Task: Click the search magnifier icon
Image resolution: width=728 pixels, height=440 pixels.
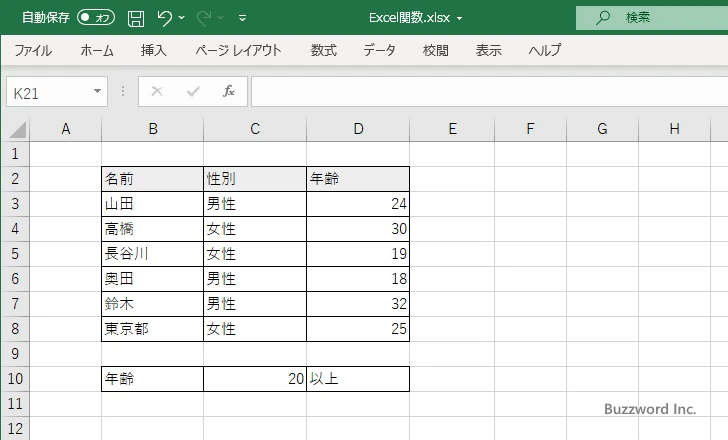Action: point(603,18)
